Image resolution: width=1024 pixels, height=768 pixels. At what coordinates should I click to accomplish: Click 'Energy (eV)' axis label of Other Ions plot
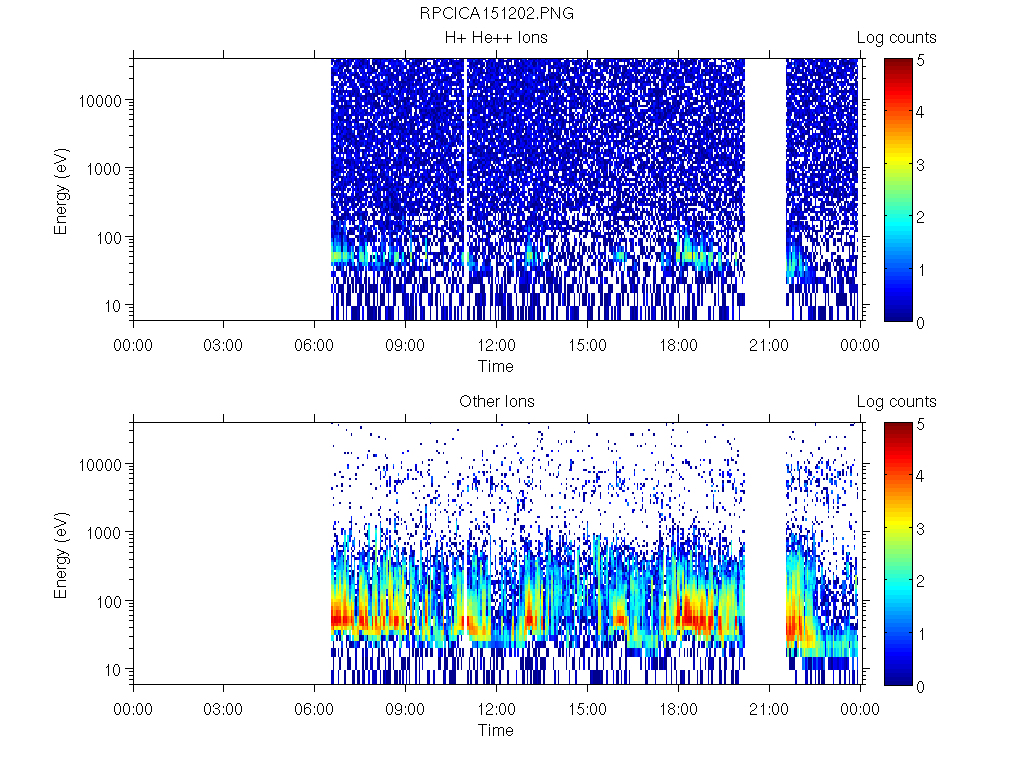(x=61, y=555)
